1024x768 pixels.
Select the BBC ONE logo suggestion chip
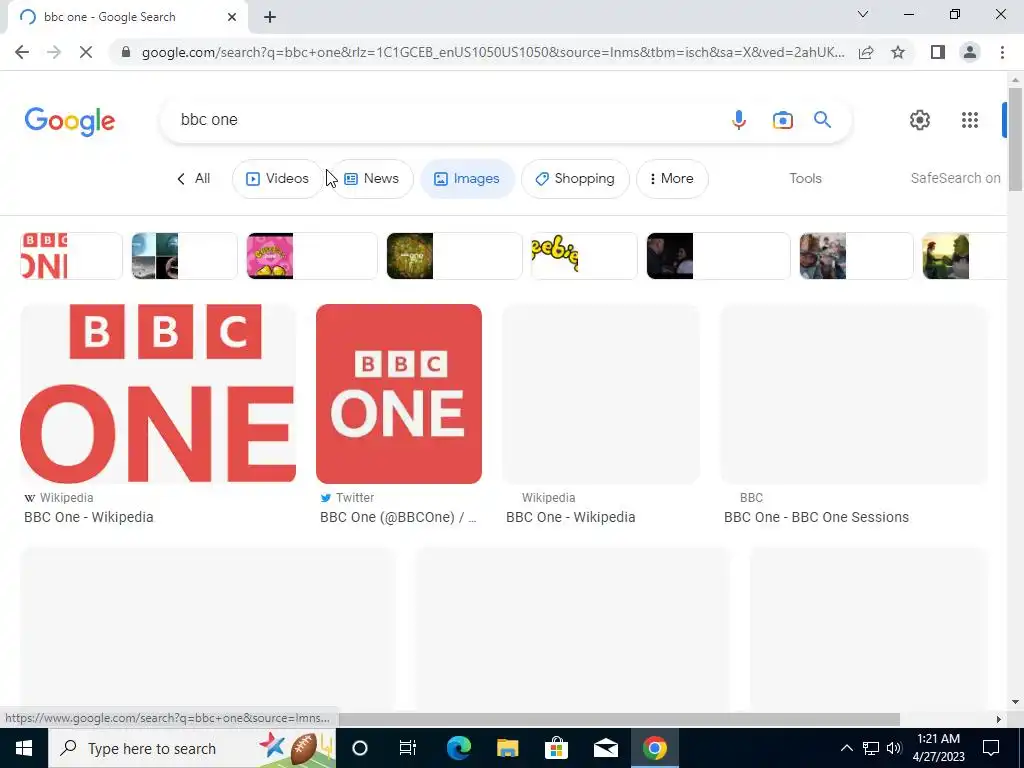[x=71, y=256]
